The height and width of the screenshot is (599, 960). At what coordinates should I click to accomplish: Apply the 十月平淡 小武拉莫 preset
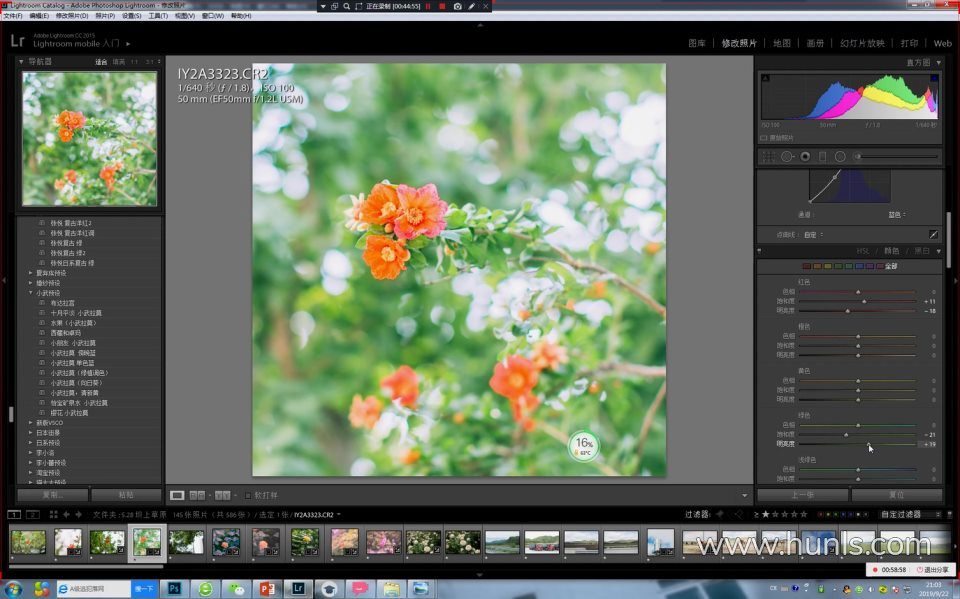pos(76,313)
